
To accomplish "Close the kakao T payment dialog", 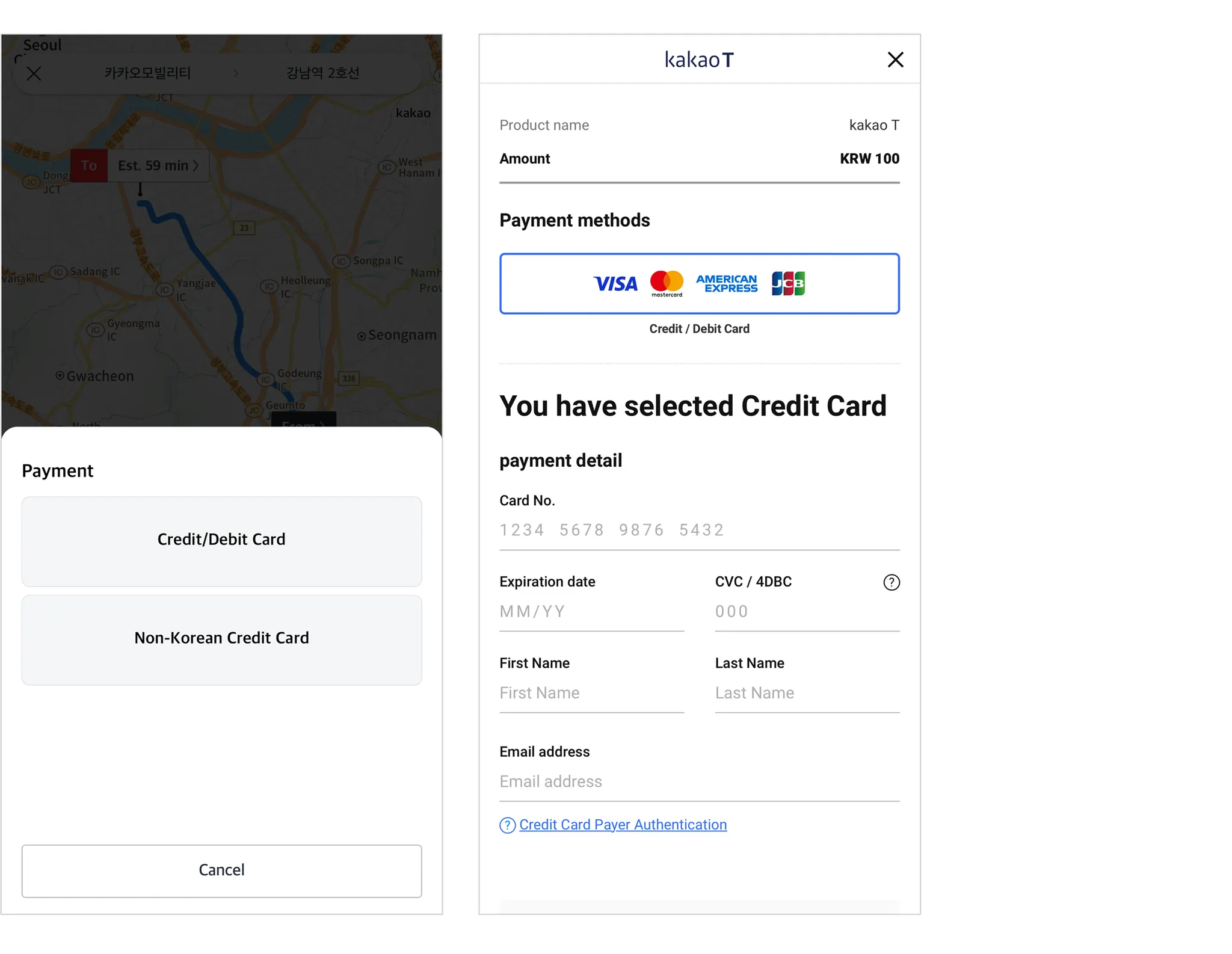I will pos(895,60).
